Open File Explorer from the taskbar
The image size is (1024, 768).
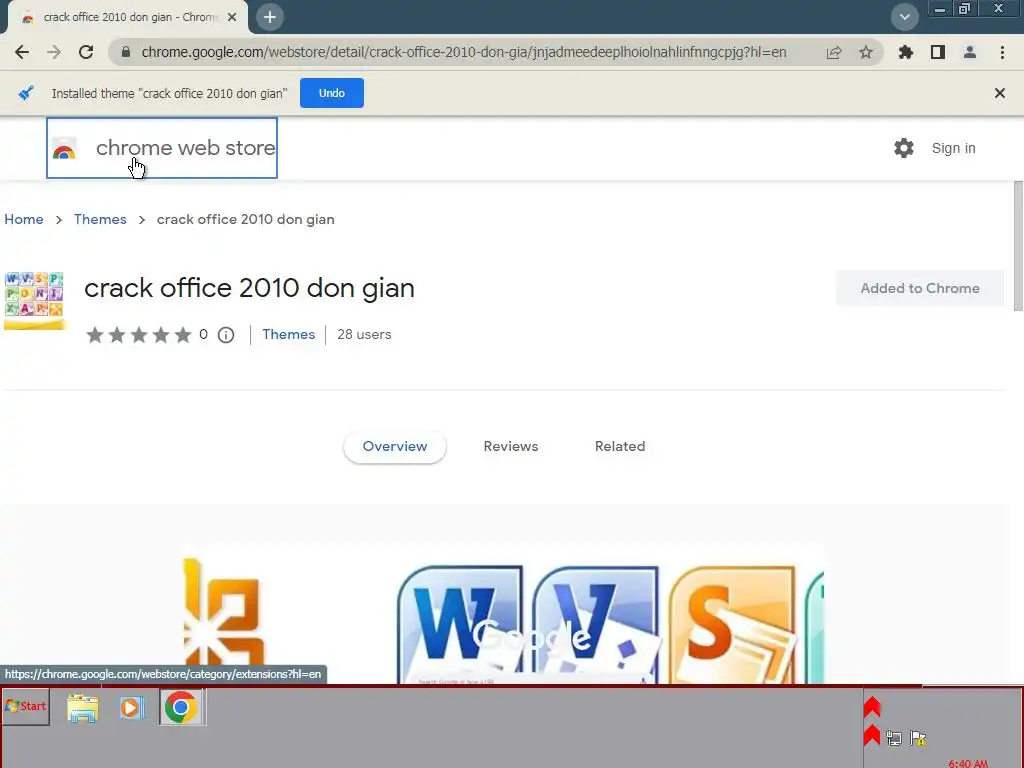pyautogui.click(x=83, y=708)
